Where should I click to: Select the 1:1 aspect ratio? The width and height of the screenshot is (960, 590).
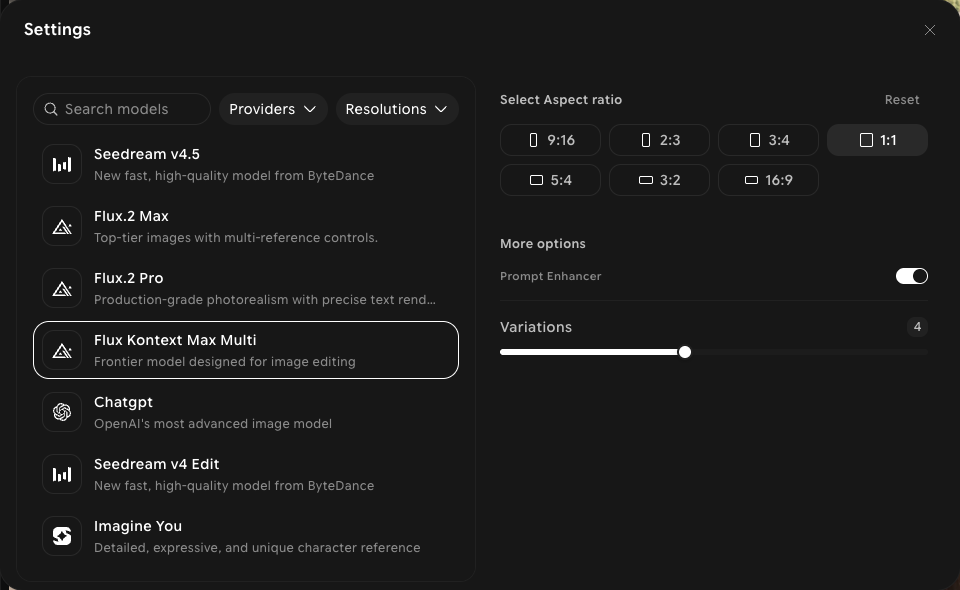coord(877,140)
